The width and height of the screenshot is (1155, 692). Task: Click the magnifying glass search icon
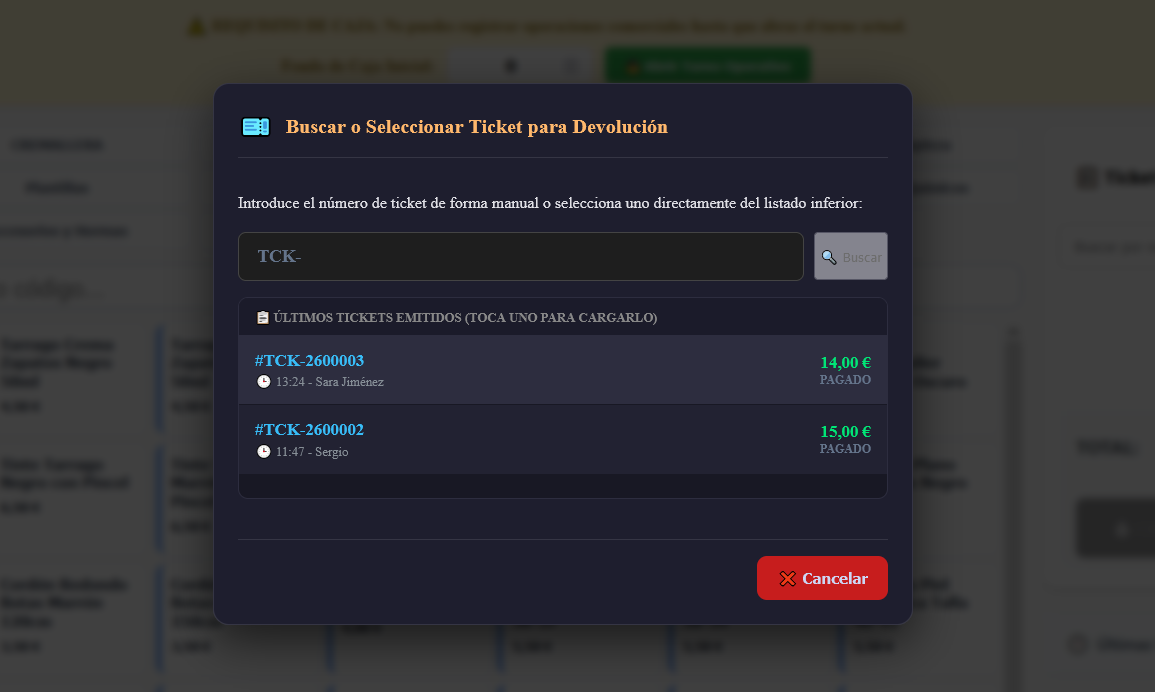coord(829,257)
